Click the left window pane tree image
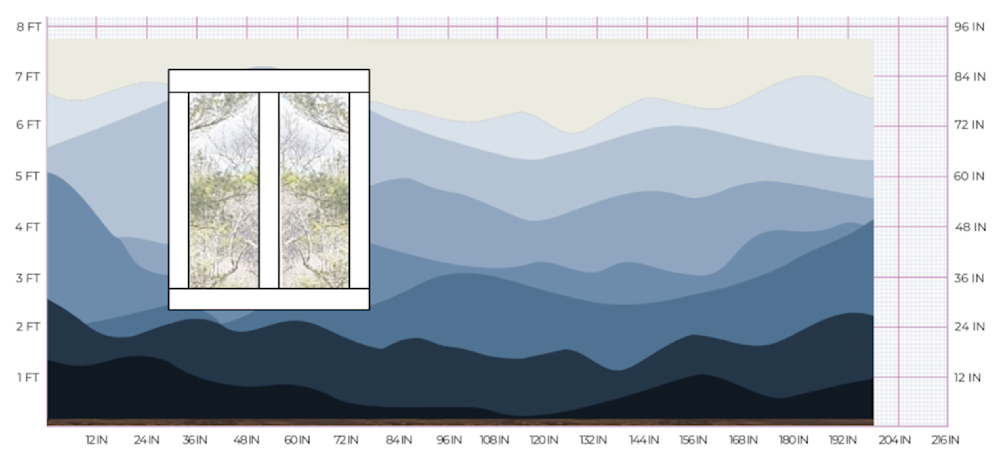 (x=224, y=190)
